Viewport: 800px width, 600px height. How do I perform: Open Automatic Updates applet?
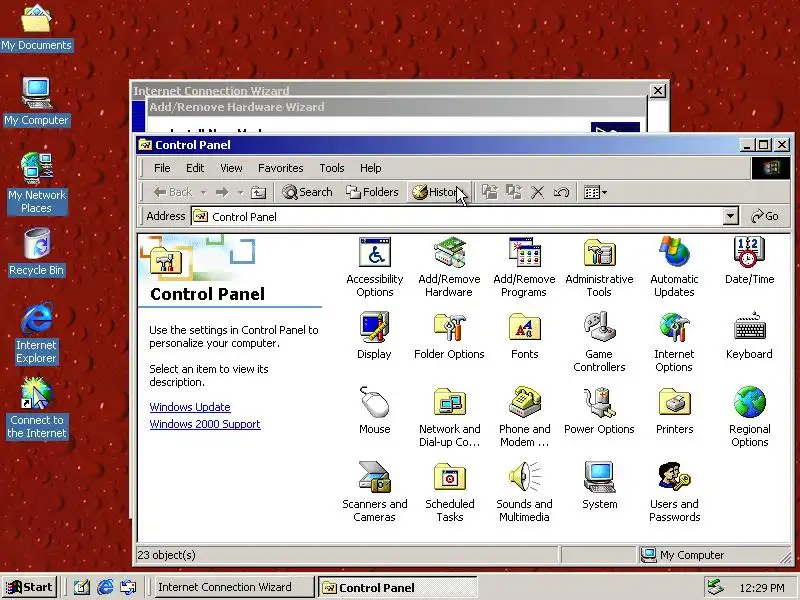(x=674, y=267)
